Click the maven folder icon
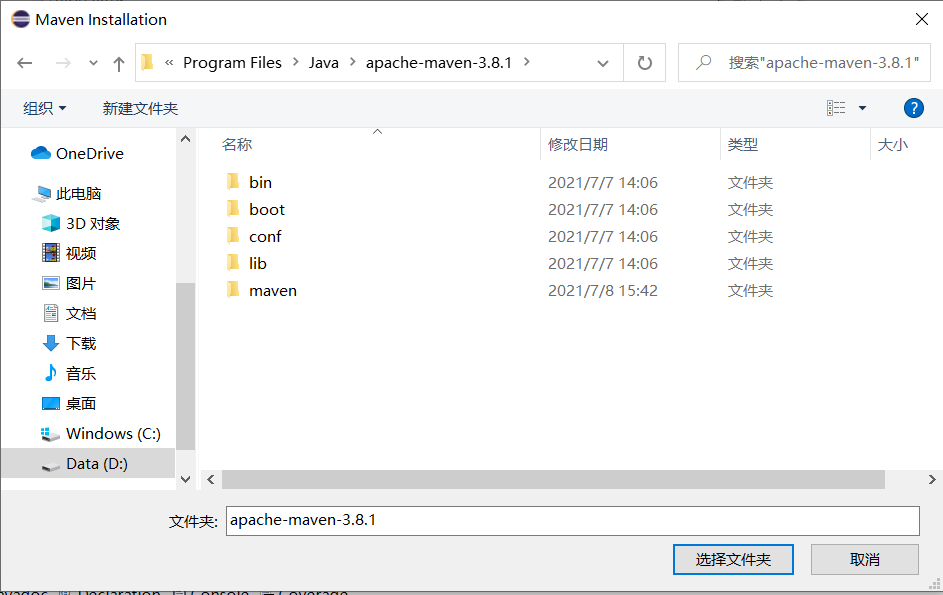This screenshot has width=943, height=595. click(x=233, y=290)
